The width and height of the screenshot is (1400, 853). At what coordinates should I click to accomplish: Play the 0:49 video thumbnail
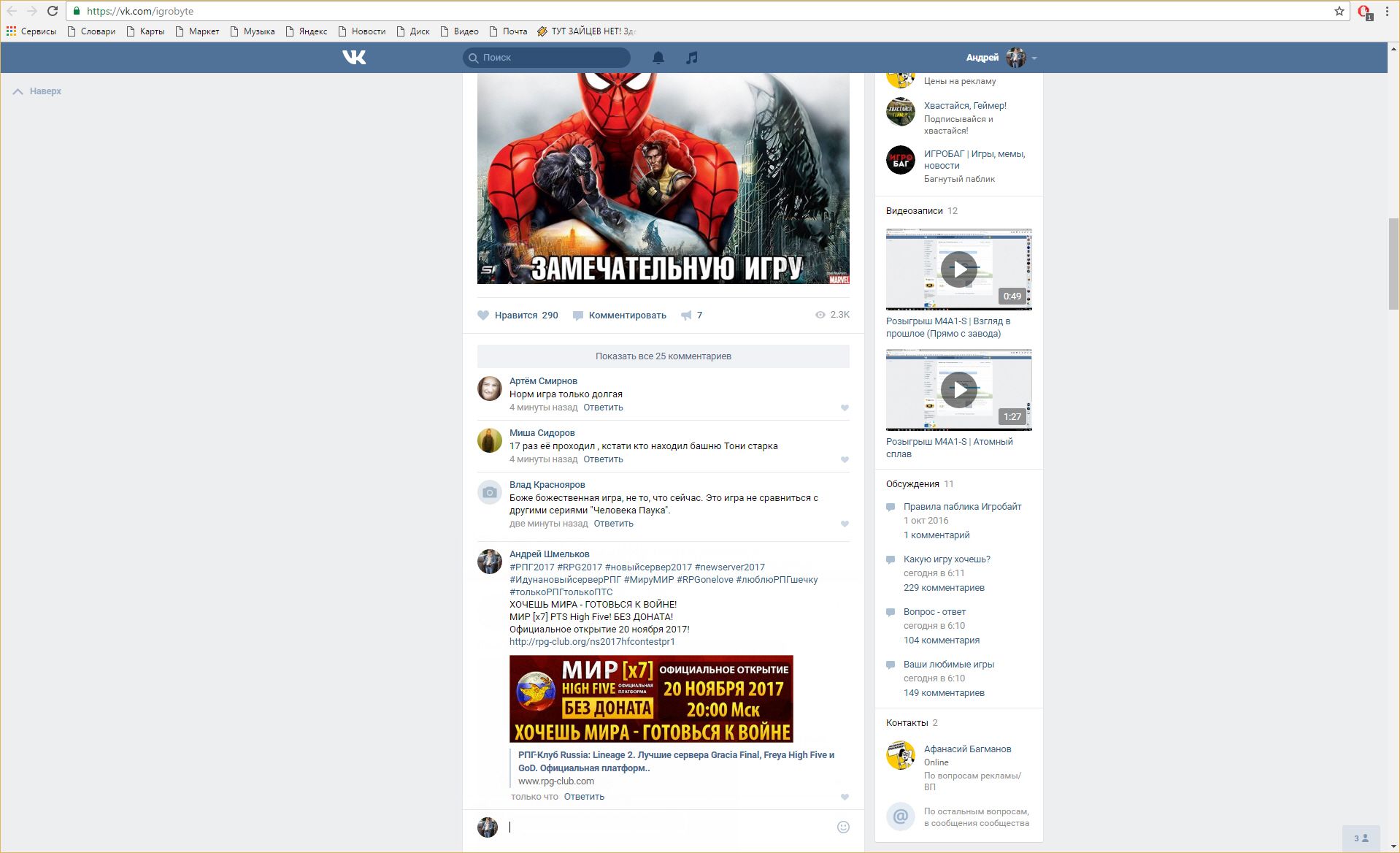(958, 269)
